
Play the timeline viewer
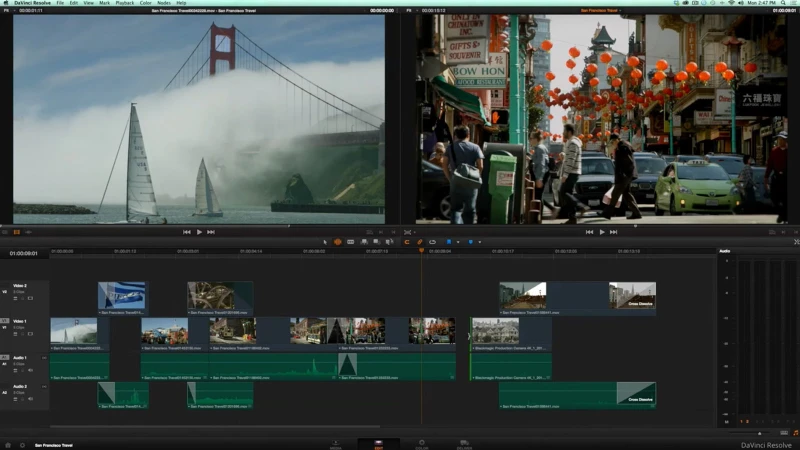[602, 231]
